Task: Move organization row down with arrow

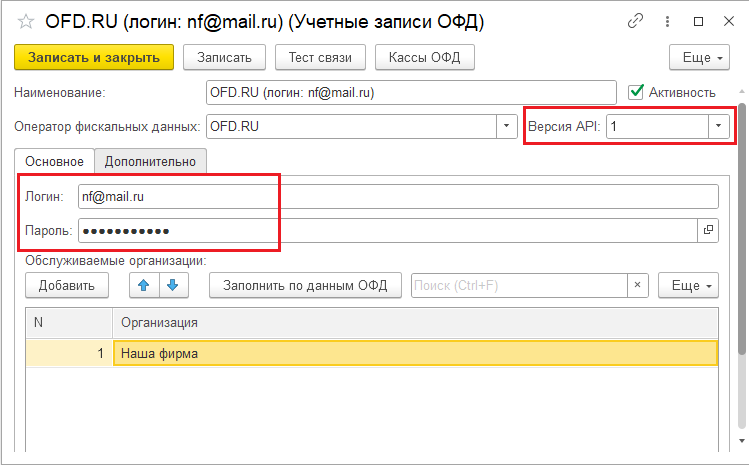Action: pyautogui.click(x=173, y=285)
